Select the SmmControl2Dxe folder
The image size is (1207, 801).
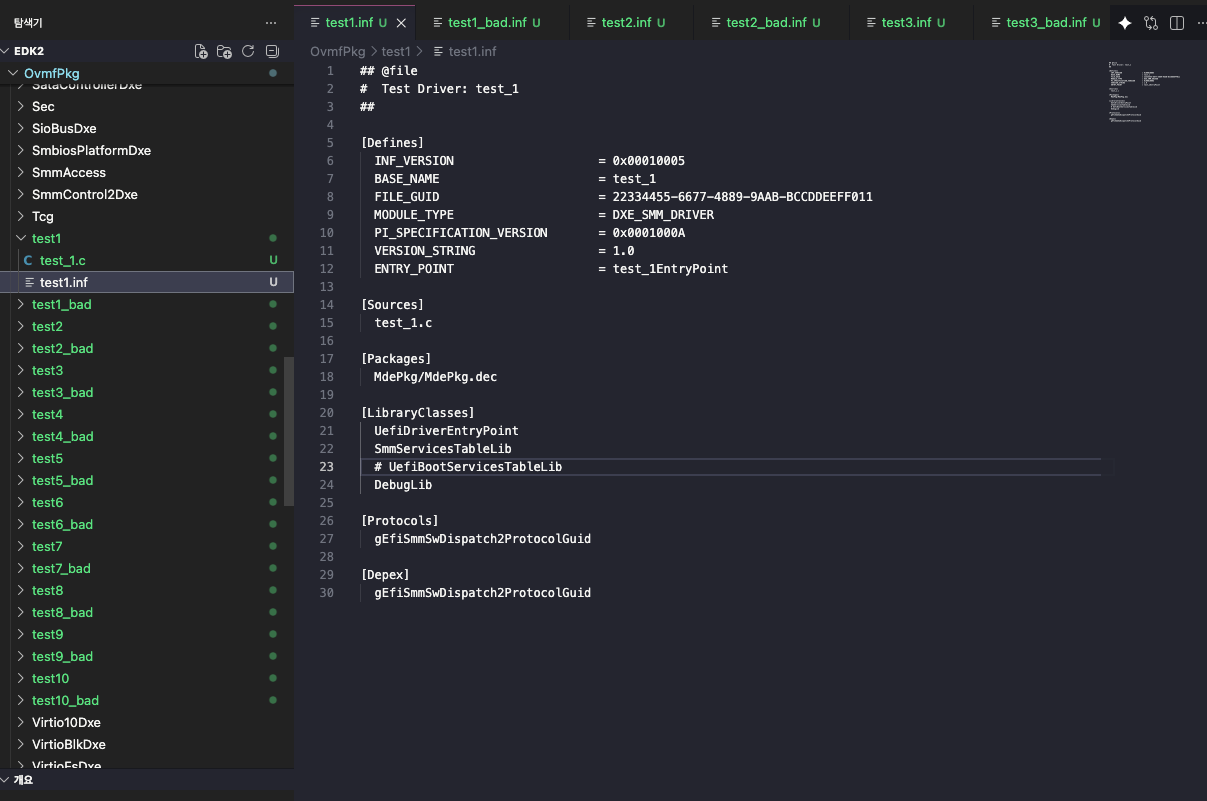pos(84,194)
